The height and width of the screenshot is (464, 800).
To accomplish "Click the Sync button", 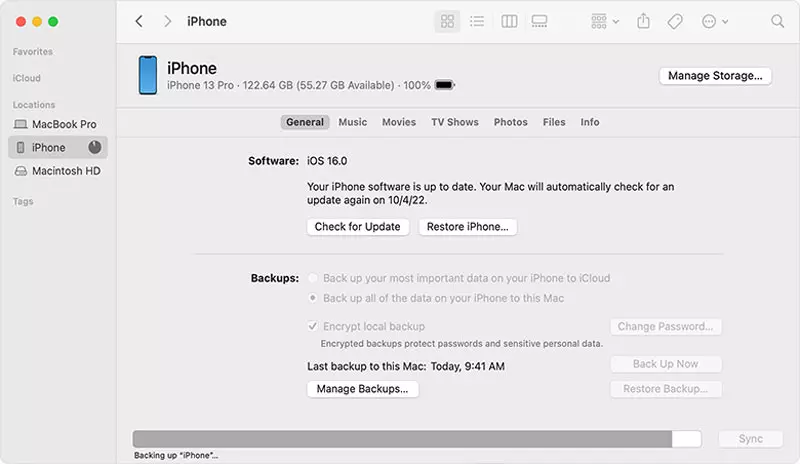I will pos(751,439).
